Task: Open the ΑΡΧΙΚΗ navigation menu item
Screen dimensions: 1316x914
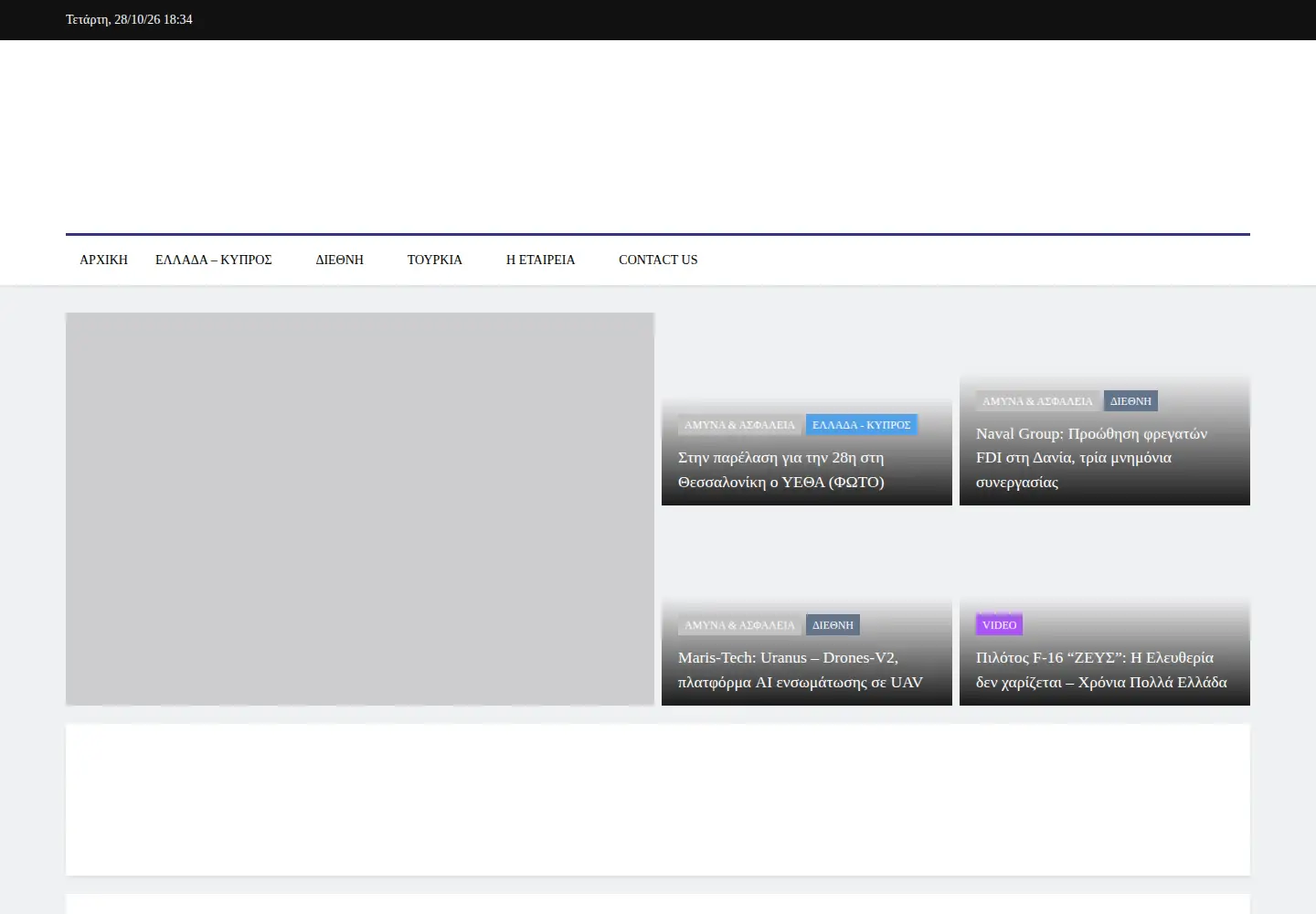Action: click(103, 260)
